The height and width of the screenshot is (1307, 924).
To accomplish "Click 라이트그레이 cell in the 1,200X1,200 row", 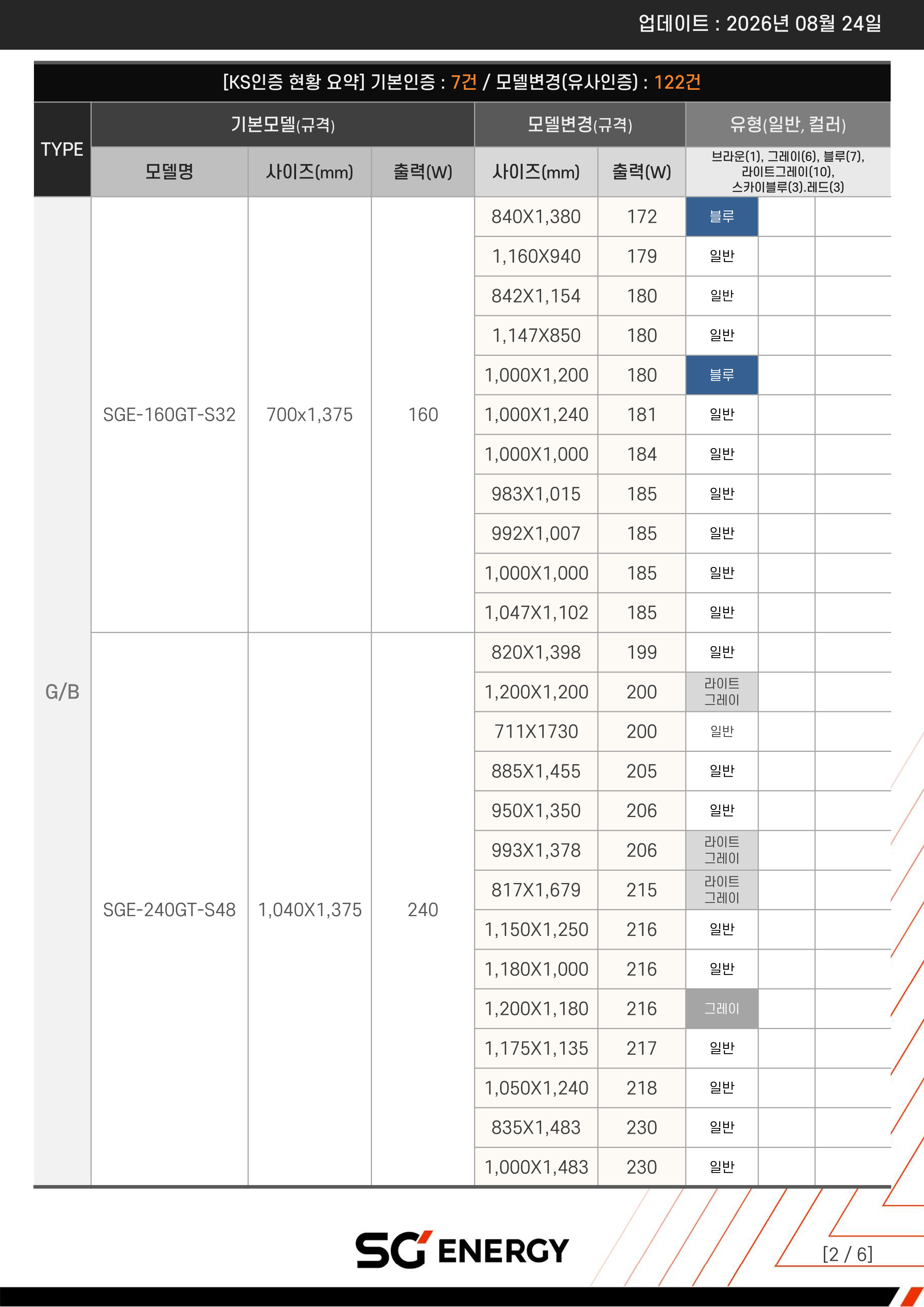I will point(722,692).
